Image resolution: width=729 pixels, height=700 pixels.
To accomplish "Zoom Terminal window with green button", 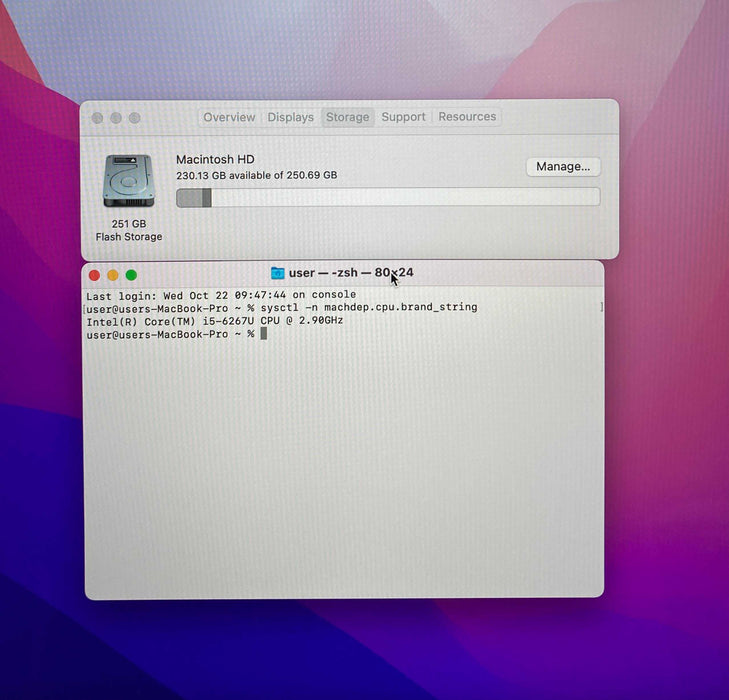I will 131,275.
